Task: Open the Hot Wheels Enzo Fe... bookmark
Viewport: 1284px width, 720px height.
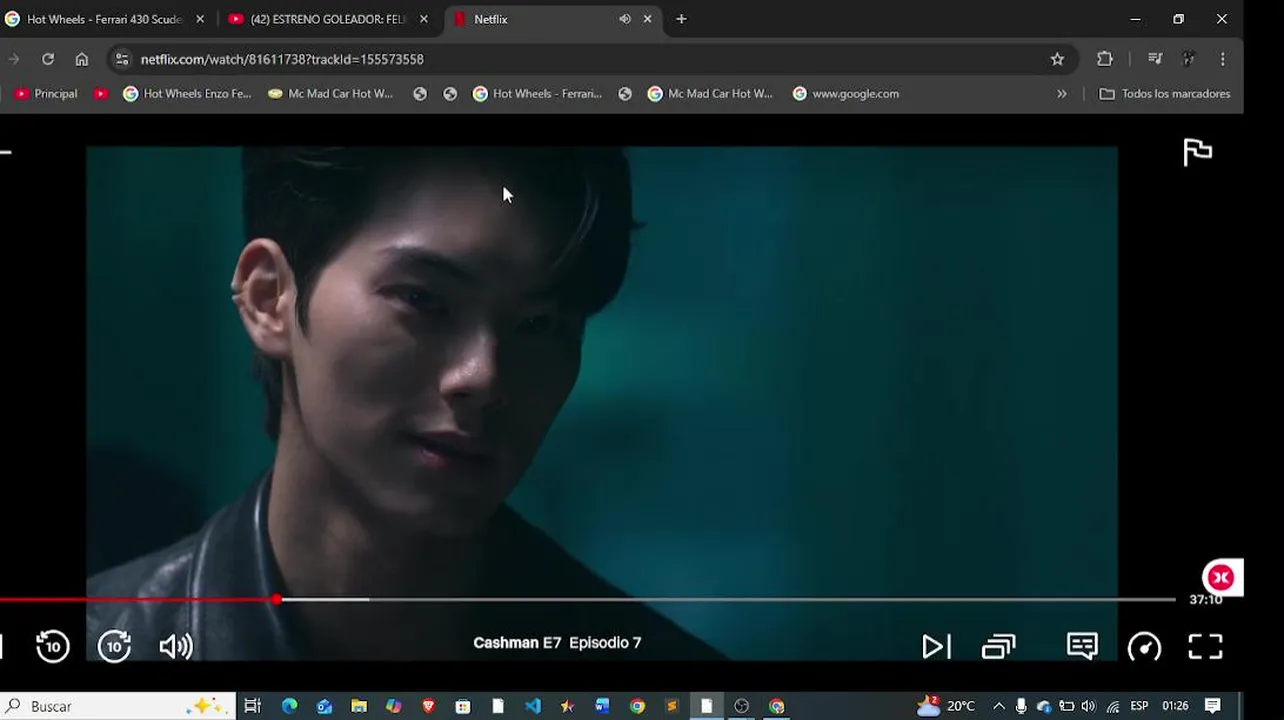Action: coord(187,94)
